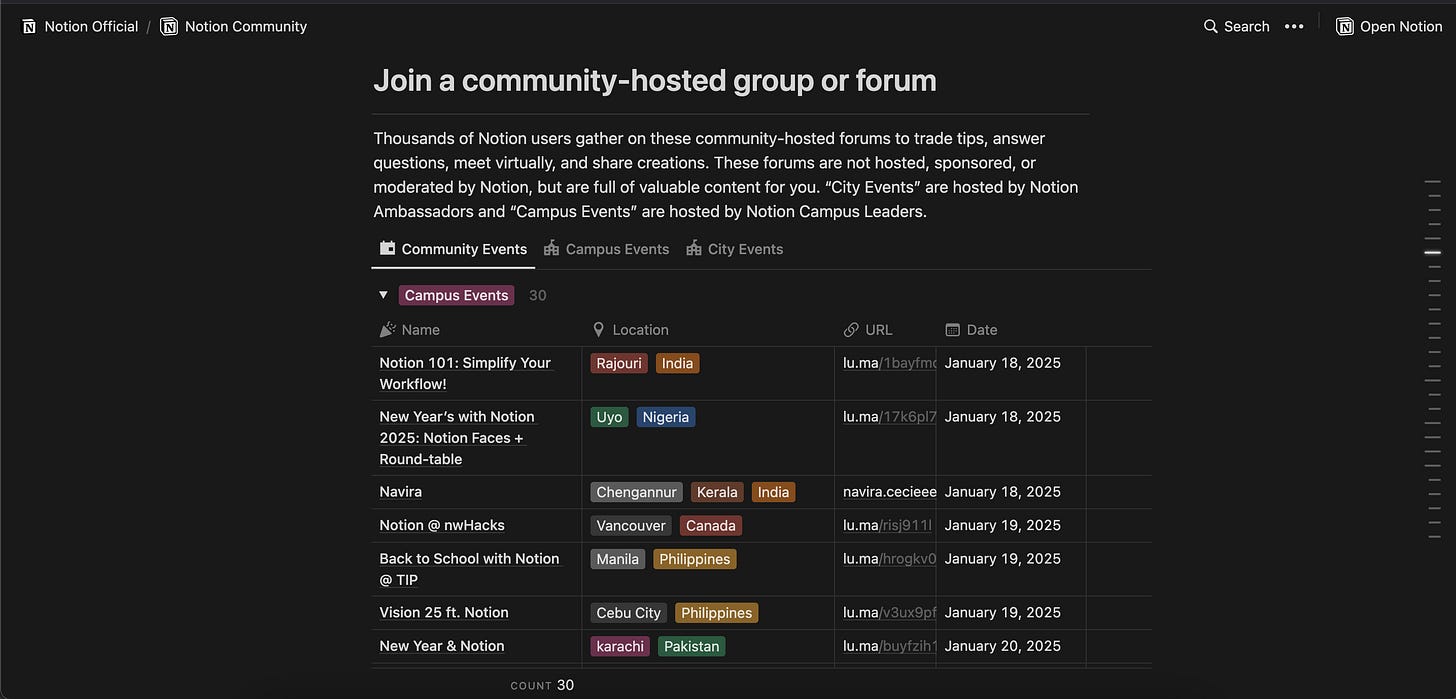Screen dimensions: 1456x699
Task: Click the Notion Community breadcrumb icon
Action: [x=169, y=27]
